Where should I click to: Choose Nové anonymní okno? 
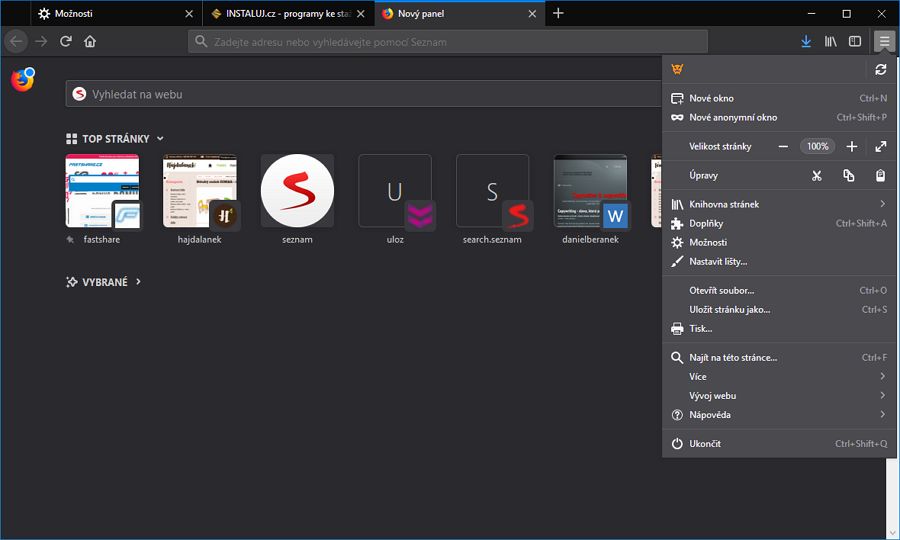point(733,117)
